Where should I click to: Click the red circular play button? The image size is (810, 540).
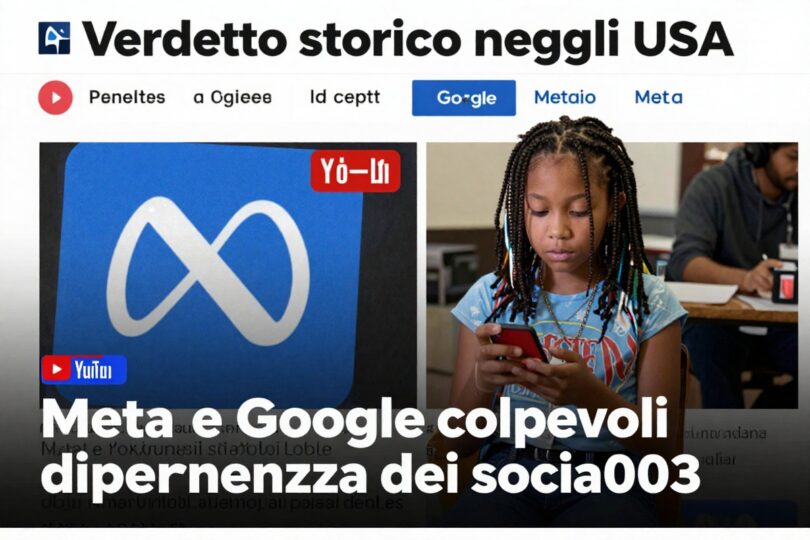[x=55, y=98]
